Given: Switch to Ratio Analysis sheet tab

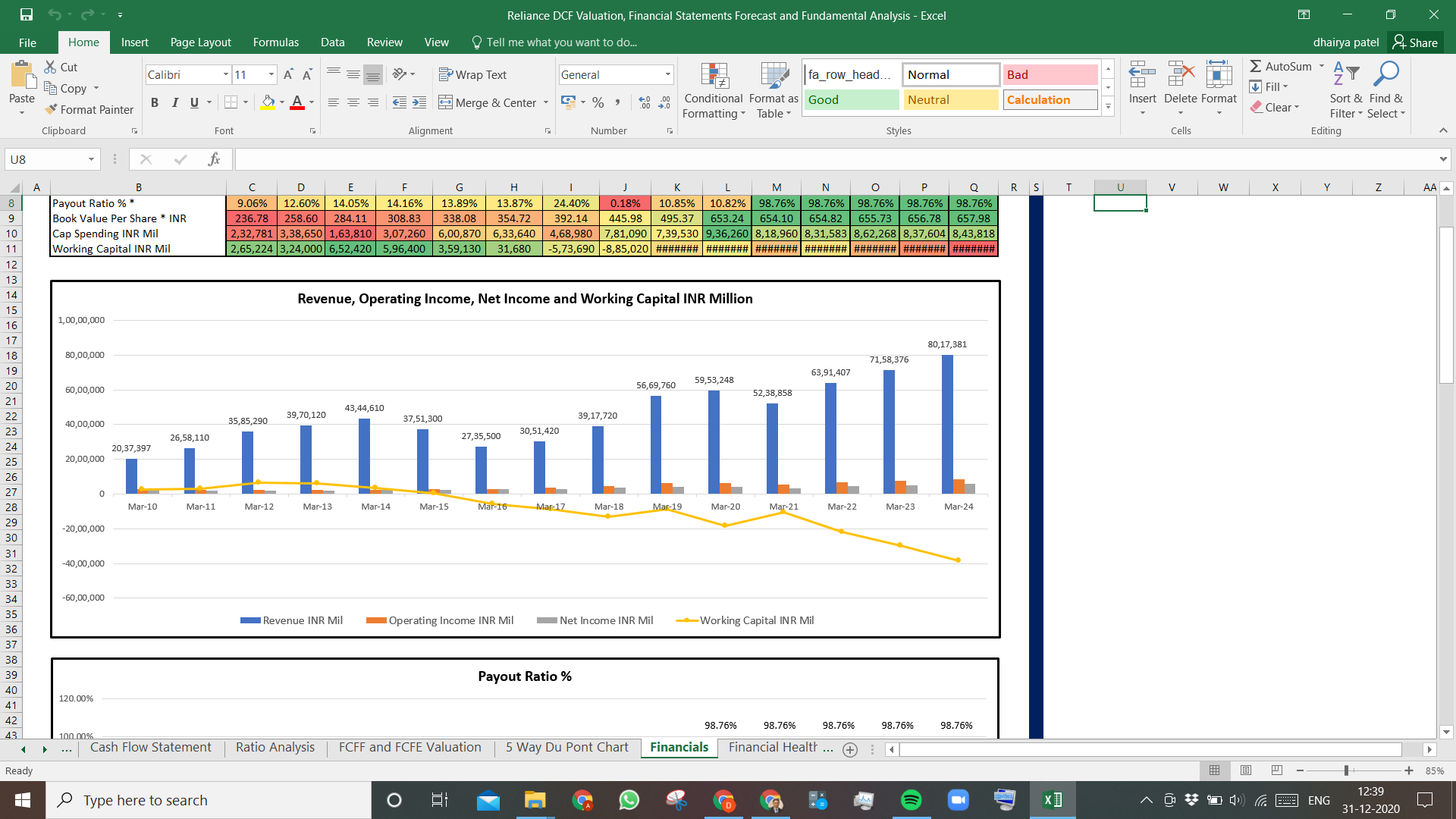Looking at the screenshot, I should point(275,747).
